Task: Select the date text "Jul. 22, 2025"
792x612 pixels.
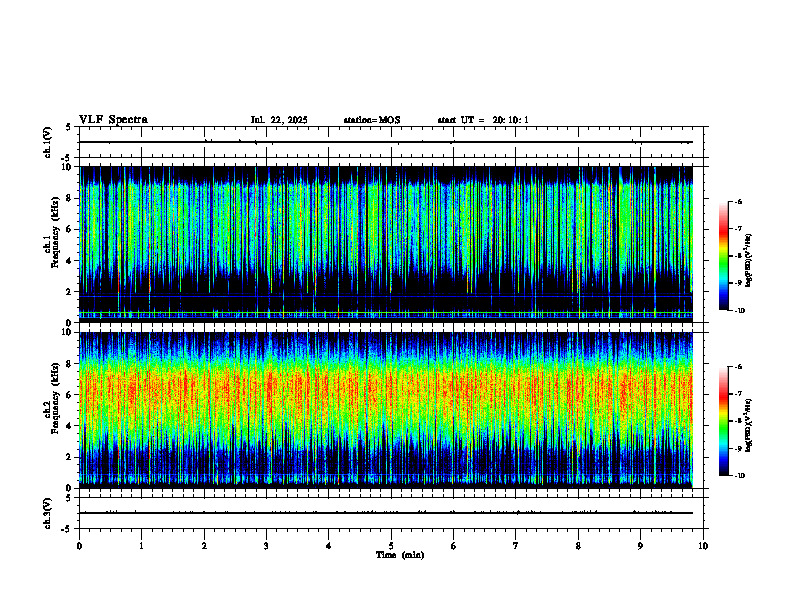Action: 279,120
